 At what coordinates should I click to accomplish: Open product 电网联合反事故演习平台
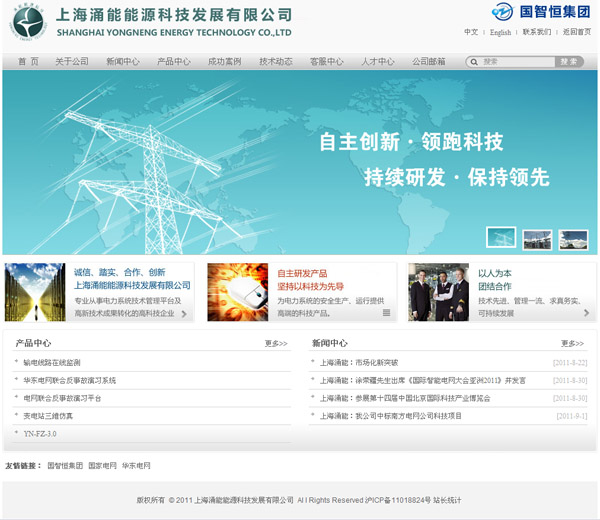click(62, 398)
